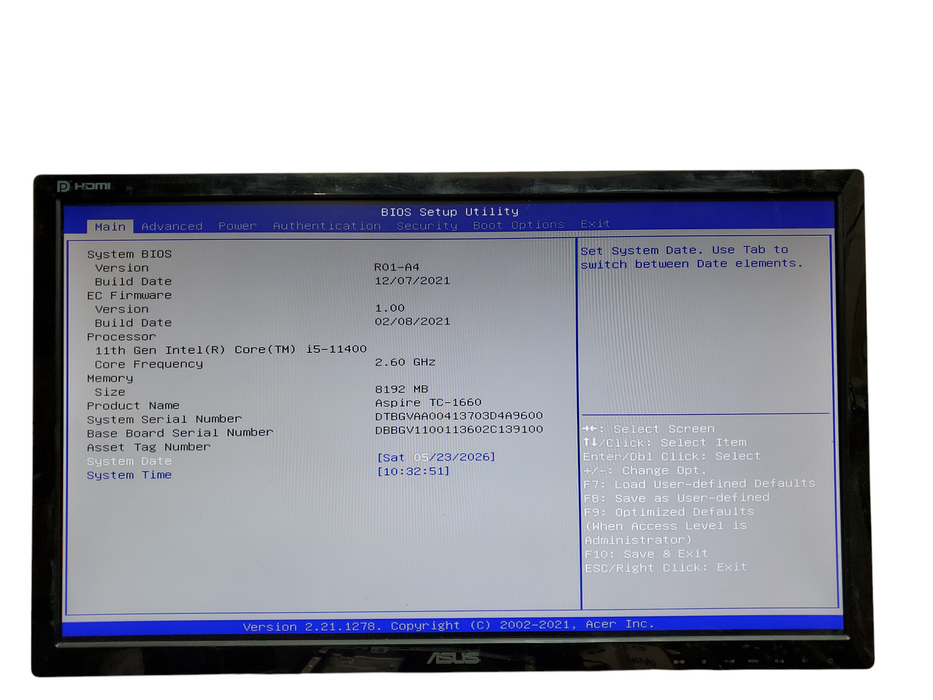Click the System Serial Number label

164,419
